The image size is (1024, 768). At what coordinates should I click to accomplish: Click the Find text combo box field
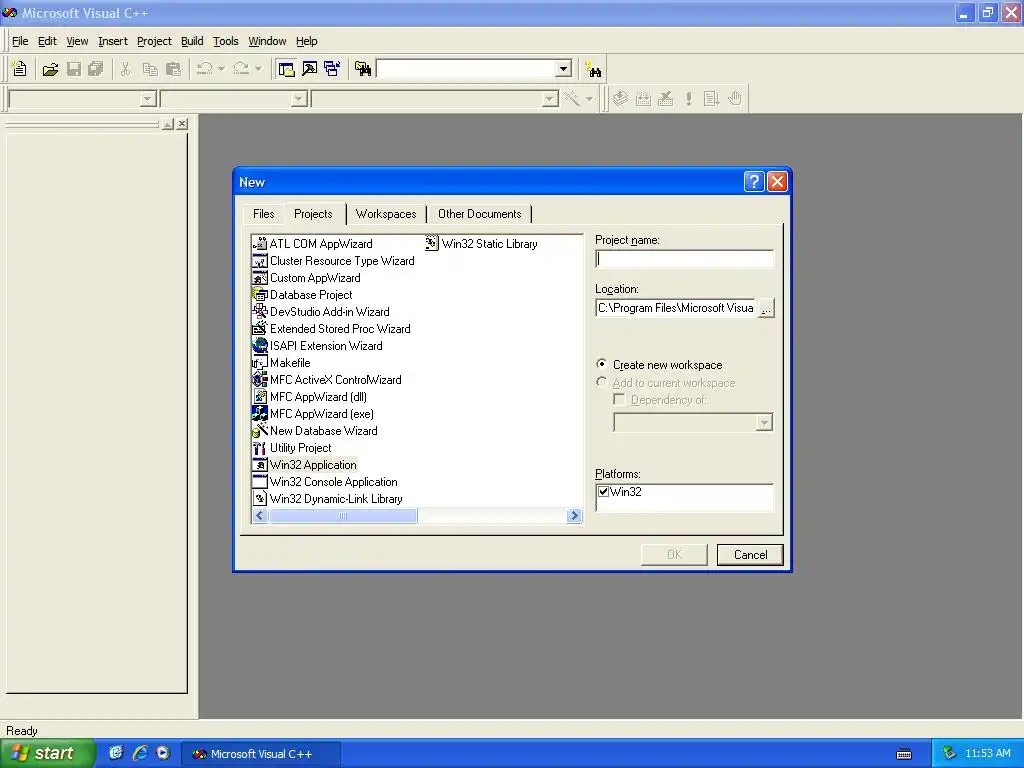466,69
